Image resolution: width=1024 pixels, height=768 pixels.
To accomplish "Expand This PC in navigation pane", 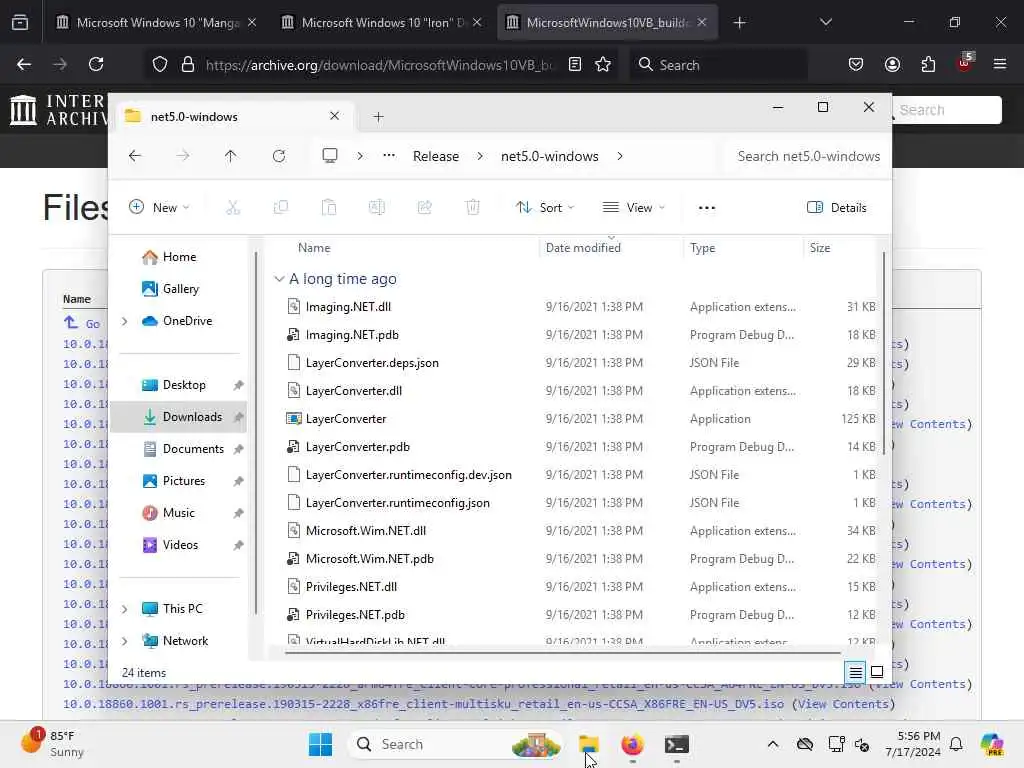I will [x=125, y=609].
